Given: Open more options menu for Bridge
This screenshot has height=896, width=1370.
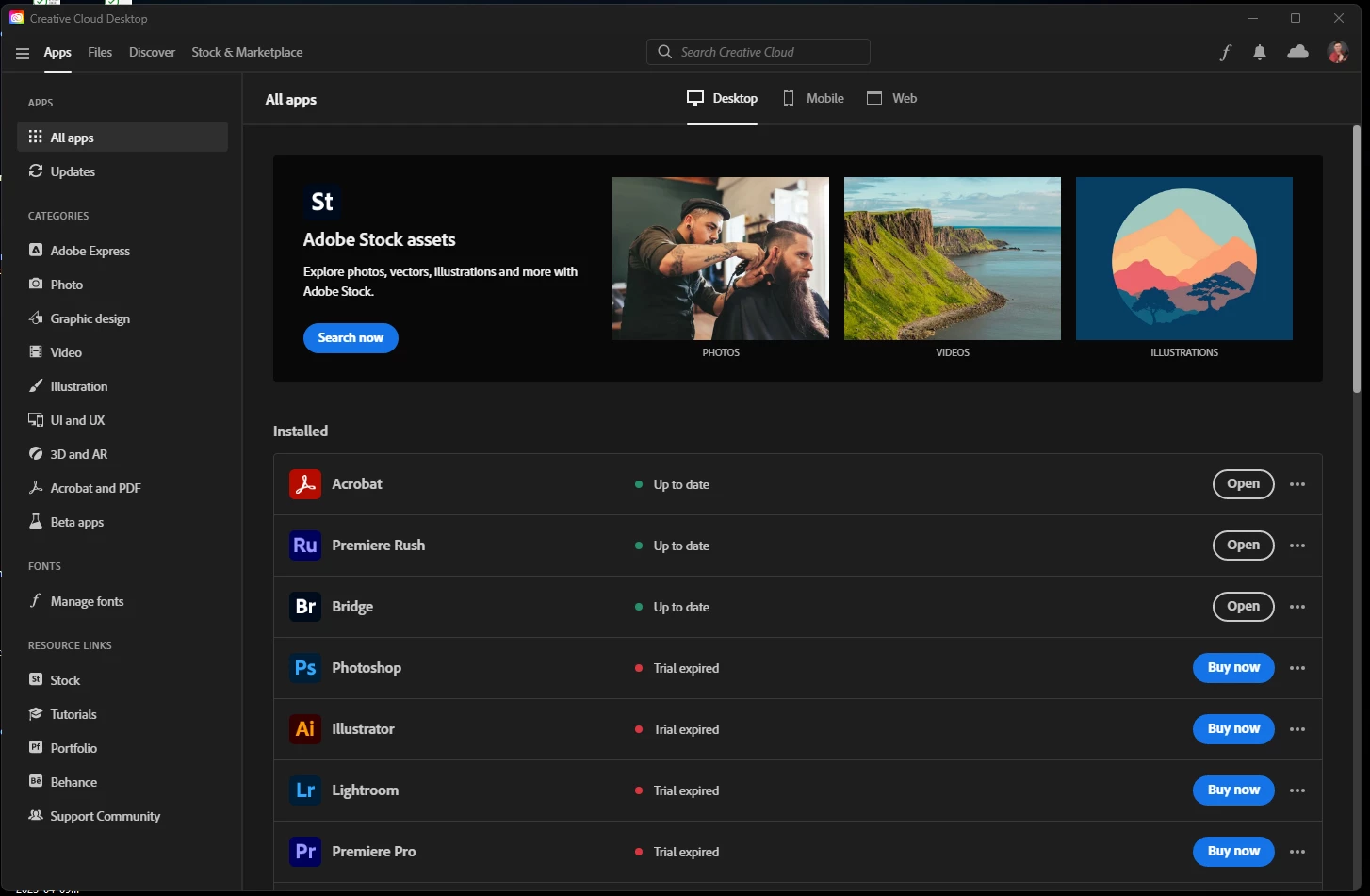Looking at the screenshot, I should pos(1297,607).
